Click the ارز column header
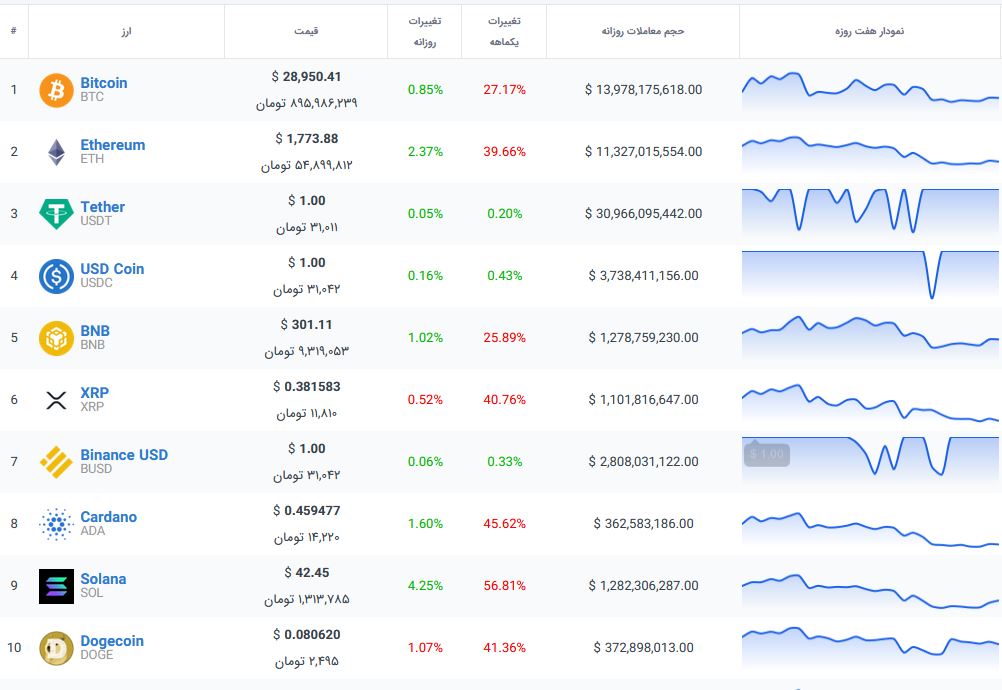The width and height of the screenshot is (1002, 690). 127,31
